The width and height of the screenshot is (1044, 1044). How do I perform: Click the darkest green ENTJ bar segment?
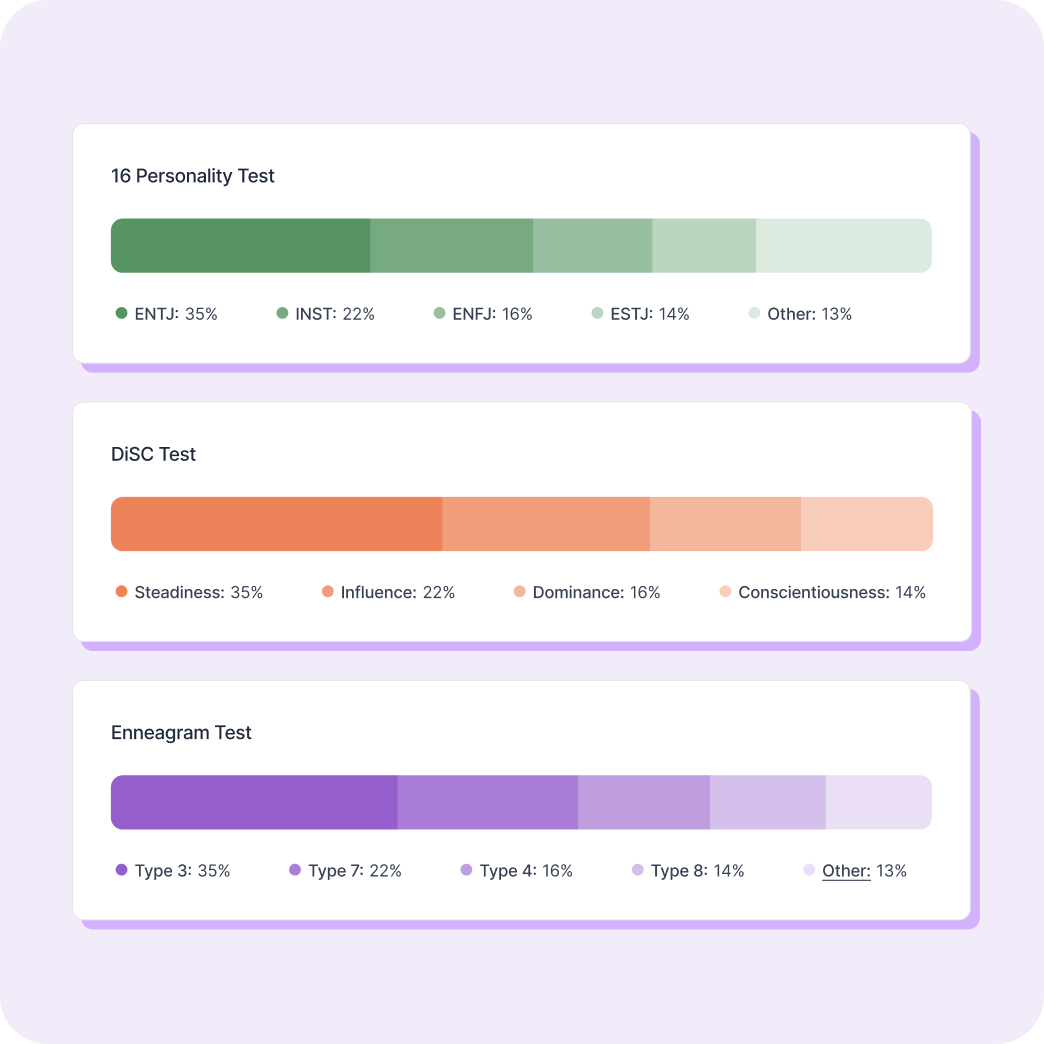pos(240,245)
